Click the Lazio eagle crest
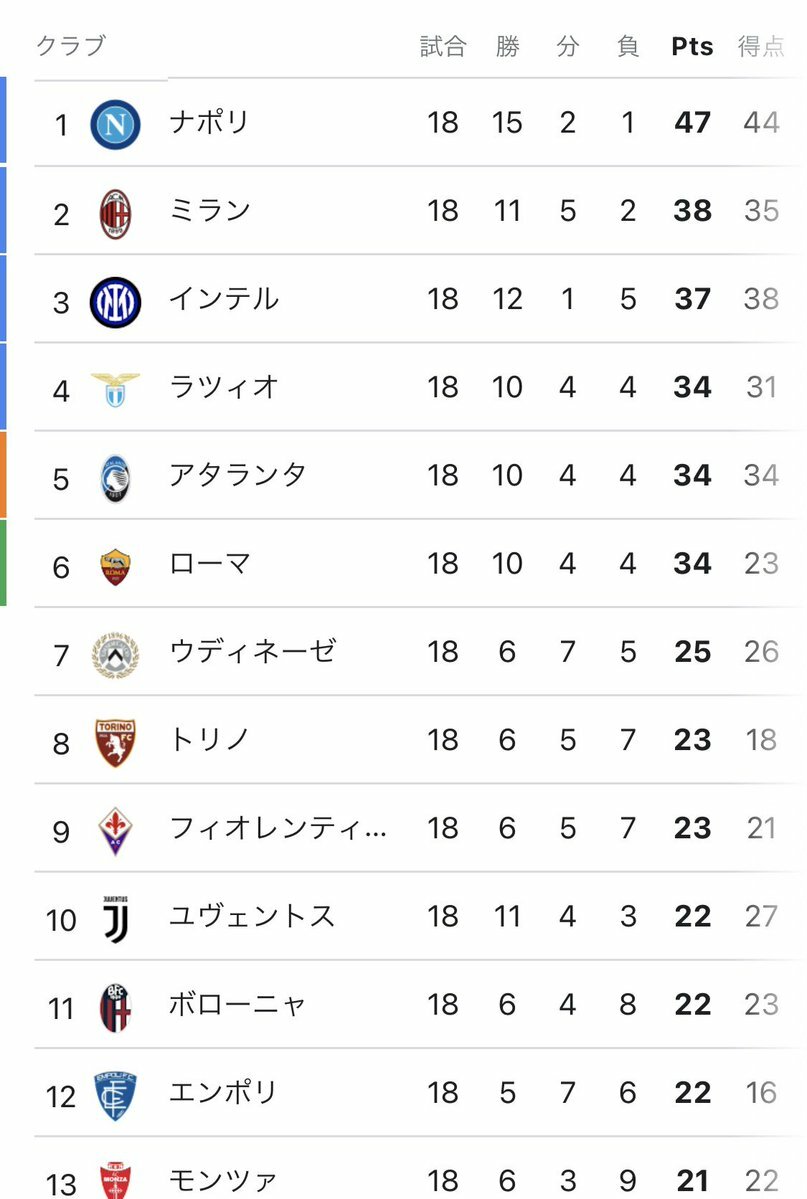 [x=115, y=389]
